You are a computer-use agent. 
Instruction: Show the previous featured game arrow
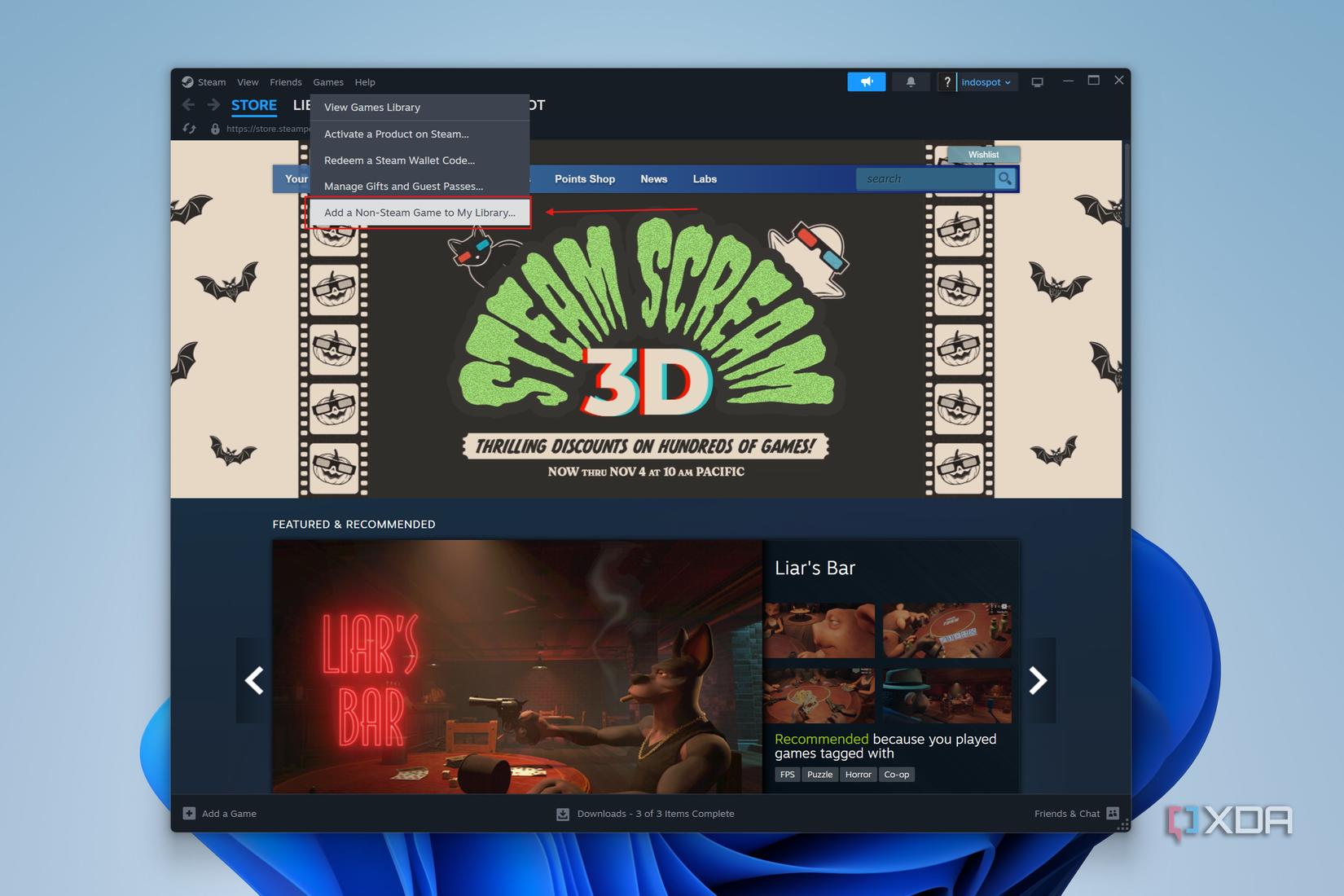(254, 680)
